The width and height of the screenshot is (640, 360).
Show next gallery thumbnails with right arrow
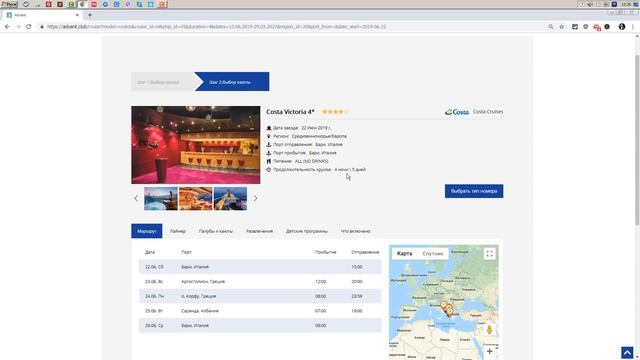[255, 198]
